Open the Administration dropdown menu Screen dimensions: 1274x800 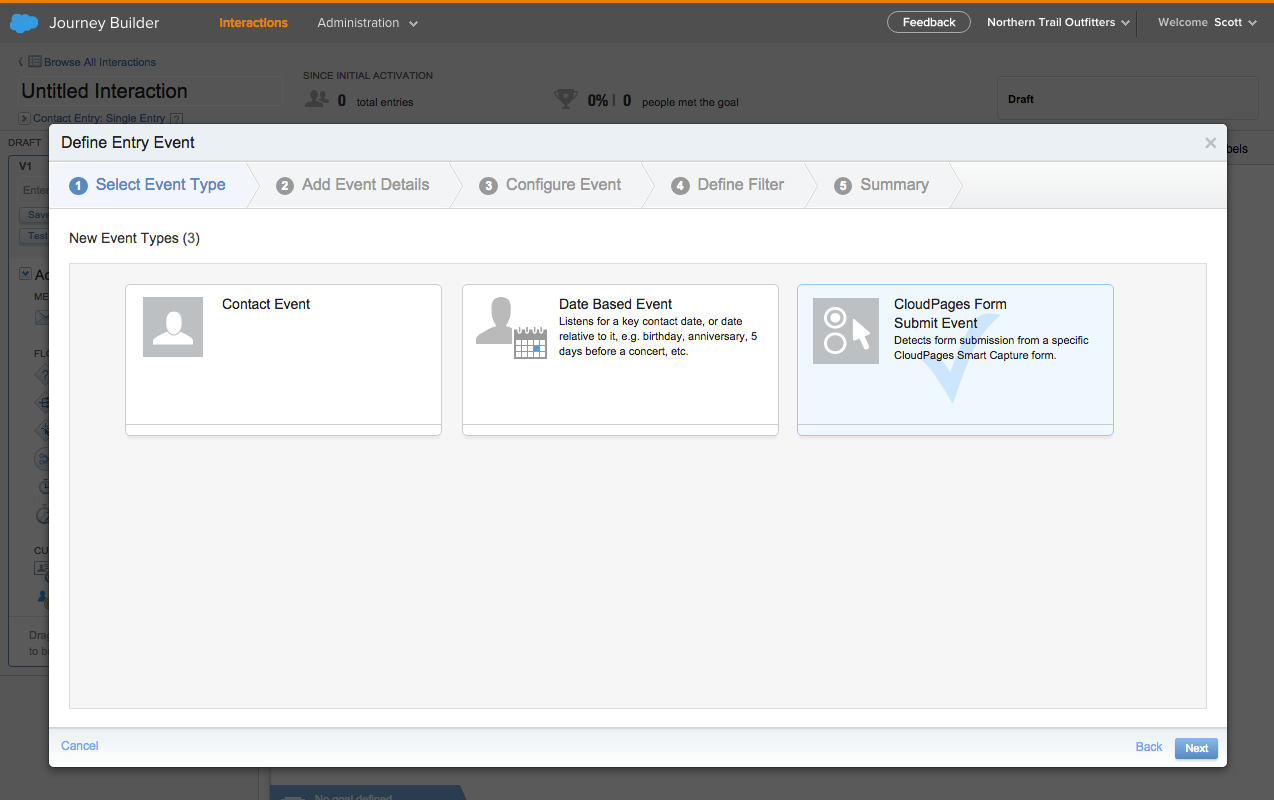367,23
